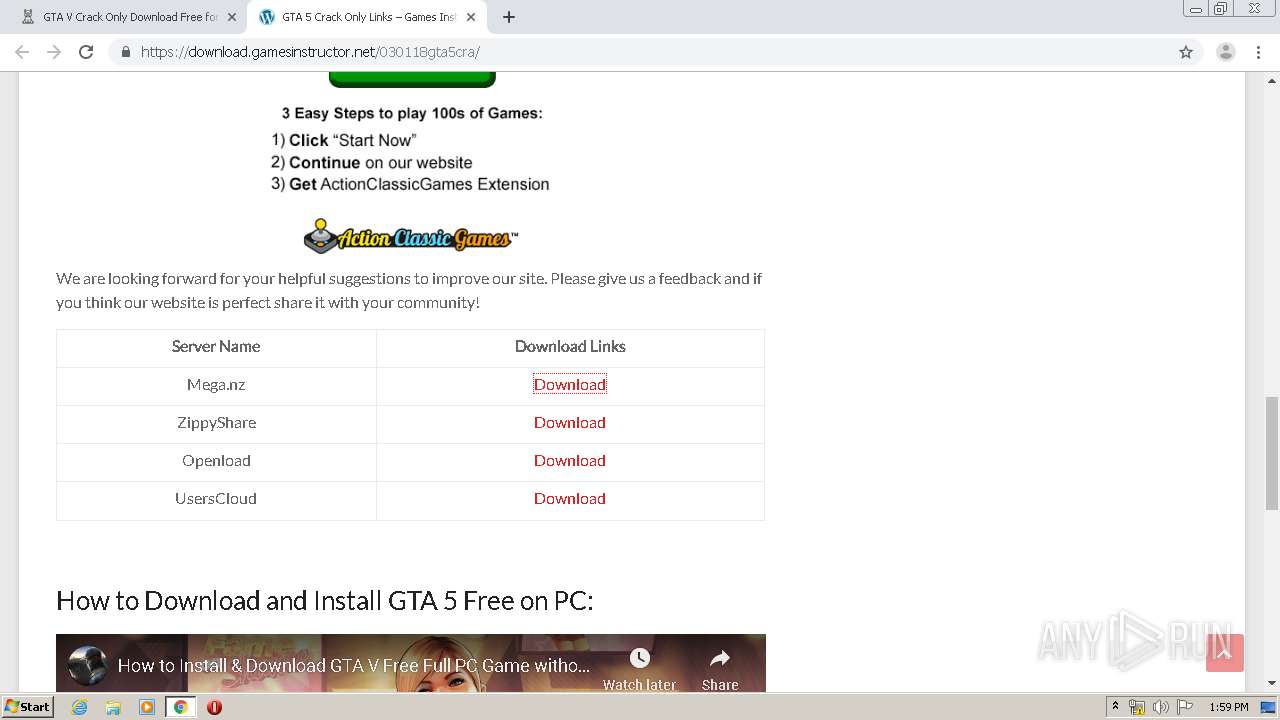Download from the UsersCloud server
The width and height of the screenshot is (1280, 720).
570,498
